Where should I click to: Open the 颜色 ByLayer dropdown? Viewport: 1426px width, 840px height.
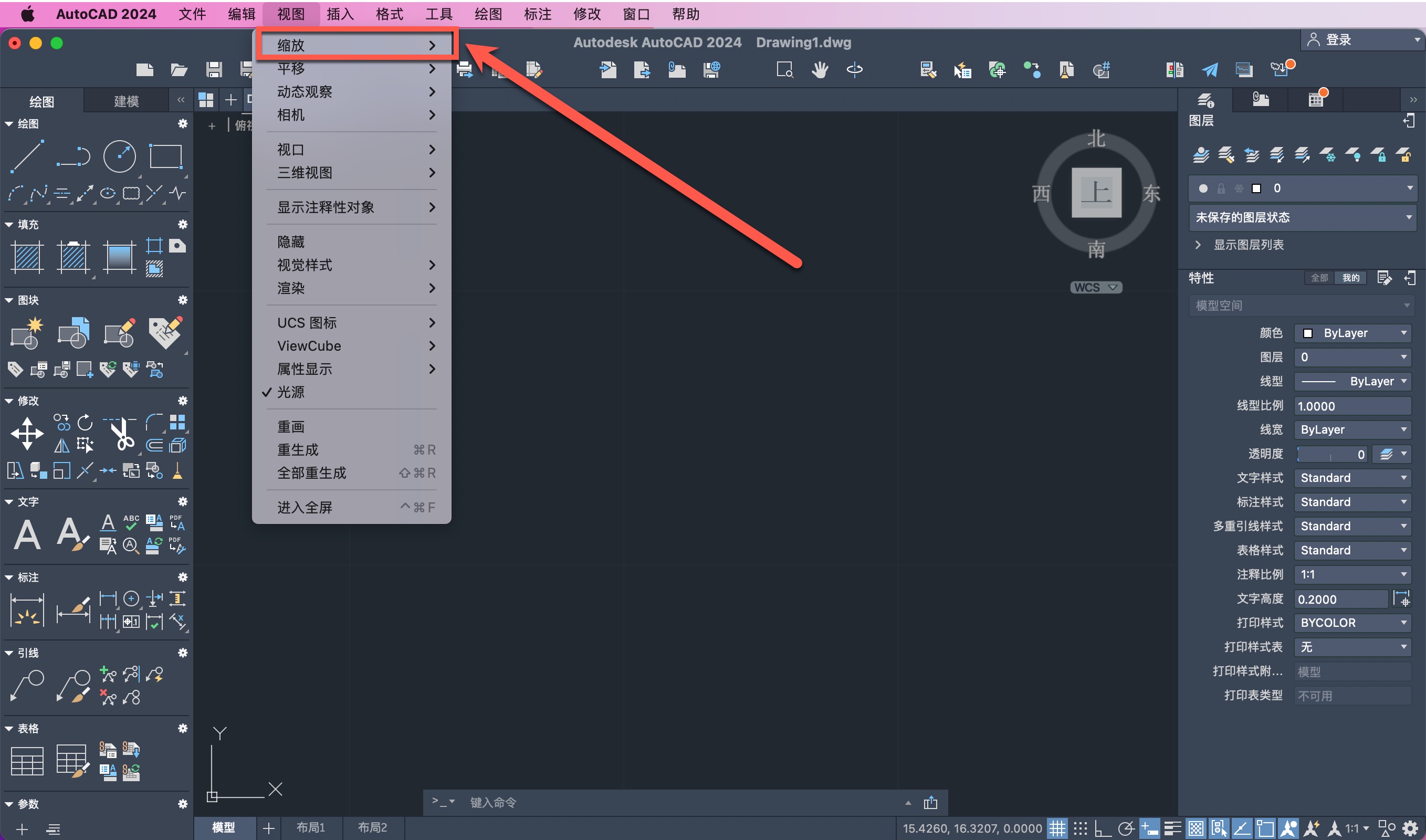coord(1352,333)
